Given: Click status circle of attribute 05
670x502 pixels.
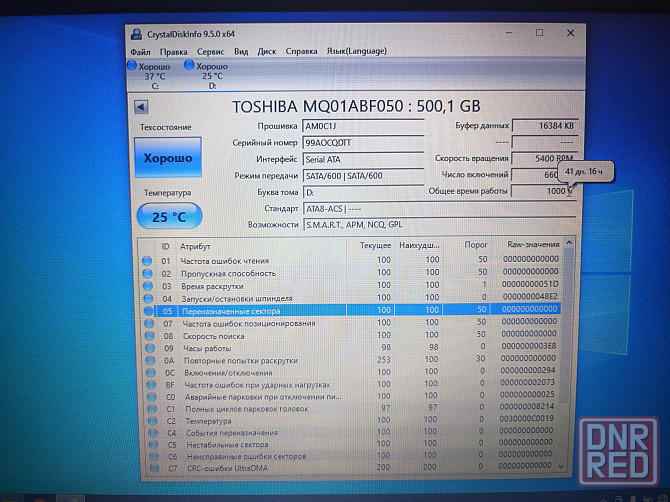Looking at the screenshot, I should click(149, 311).
